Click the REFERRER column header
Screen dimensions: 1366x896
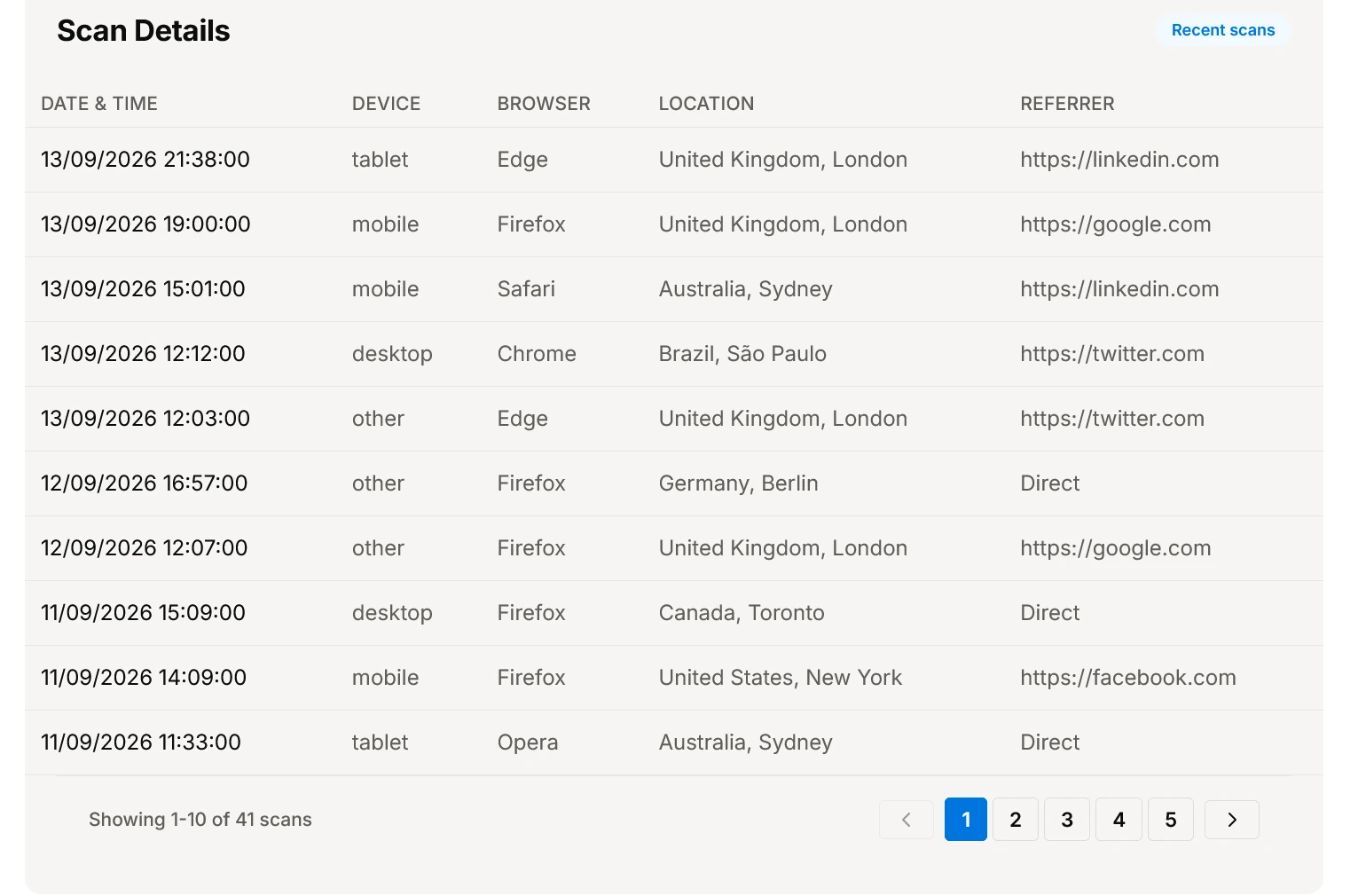pyautogui.click(x=1067, y=104)
